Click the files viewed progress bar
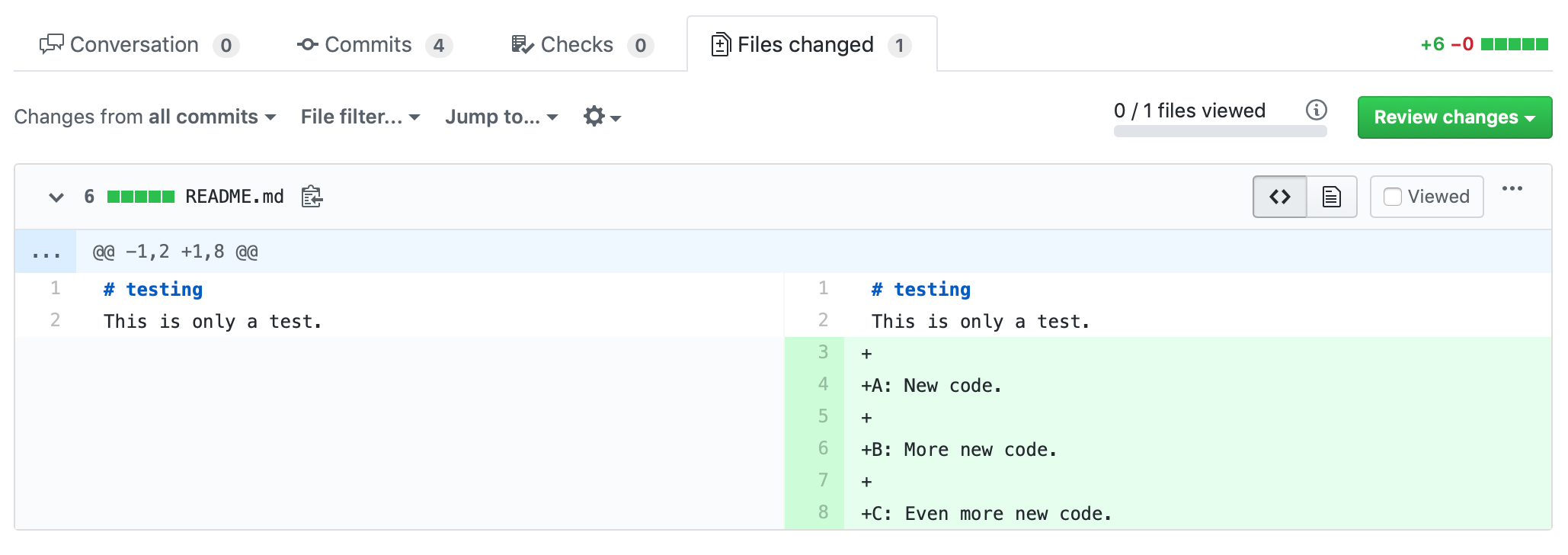Screen dimensions: 1568x555 click(1220, 131)
